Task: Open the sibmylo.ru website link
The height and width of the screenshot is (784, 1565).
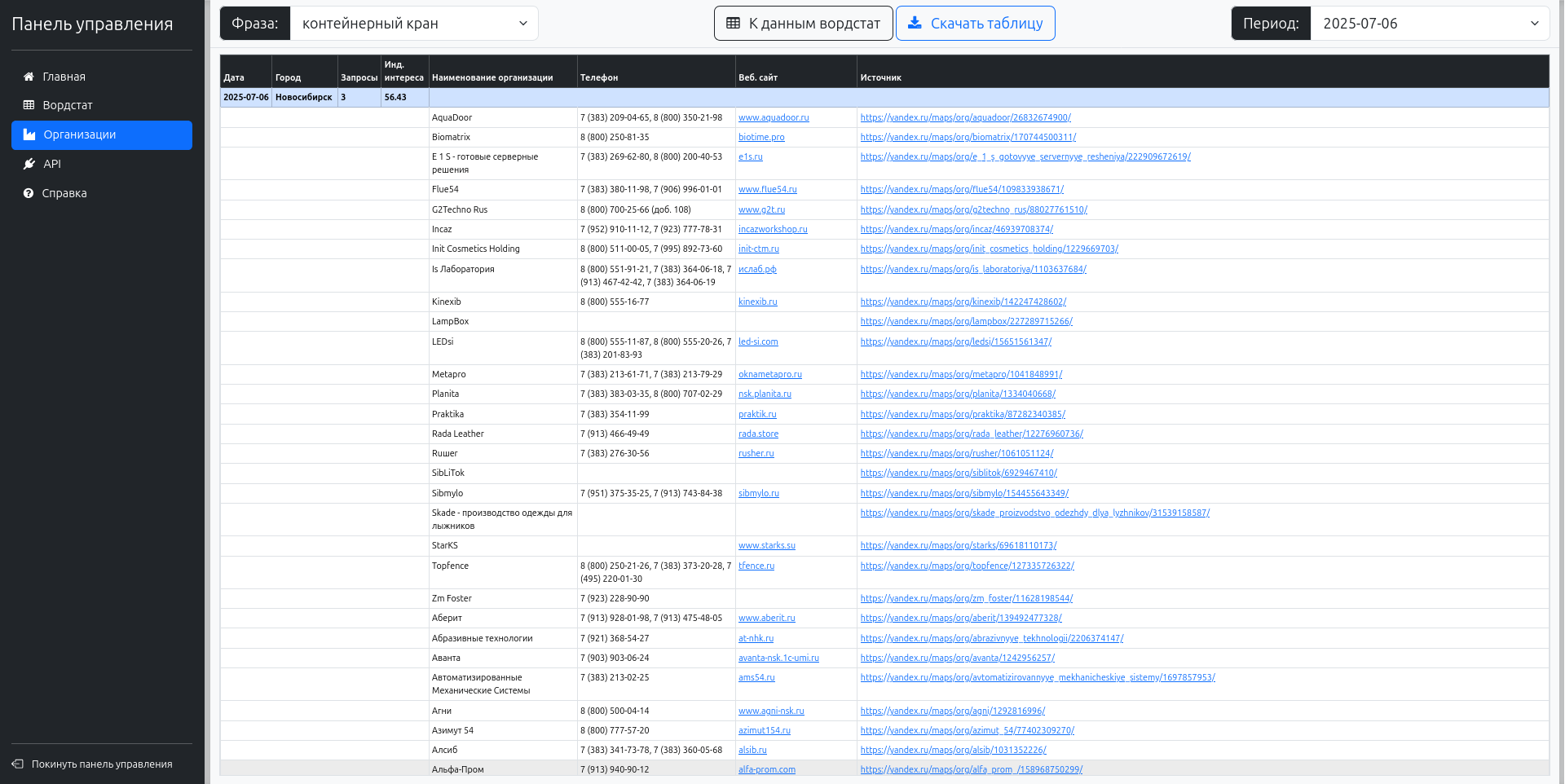Action: 759,493
